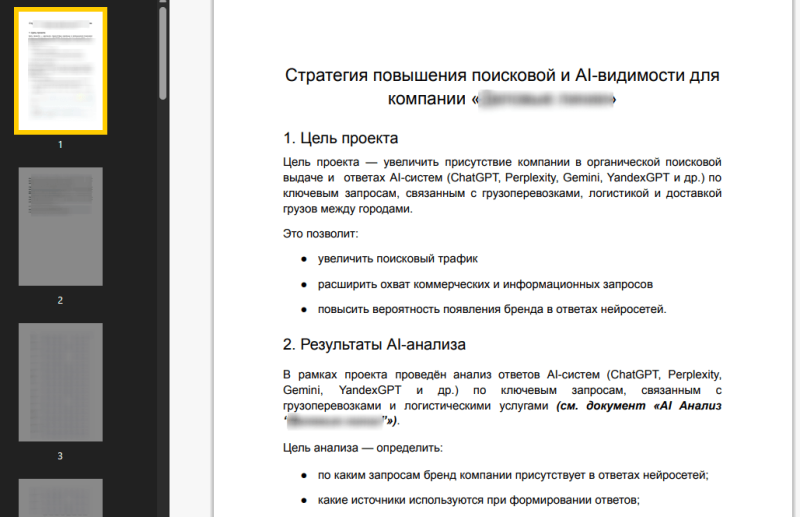Click bullet 'увеличить поисковый трафик'
The height and width of the screenshot is (517, 800).
coord(398,259)
